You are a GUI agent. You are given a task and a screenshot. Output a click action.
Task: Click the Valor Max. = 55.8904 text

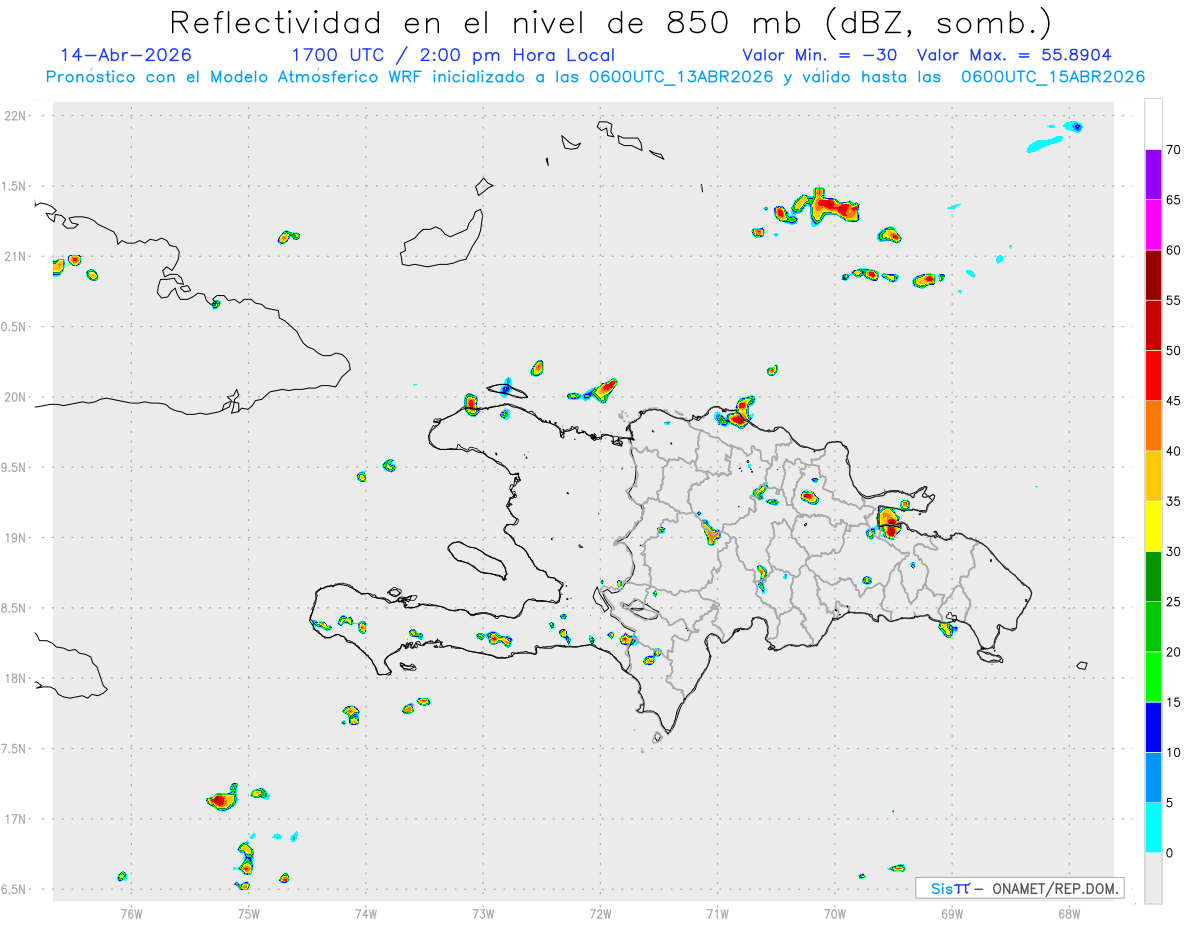tap(1014, 55)
